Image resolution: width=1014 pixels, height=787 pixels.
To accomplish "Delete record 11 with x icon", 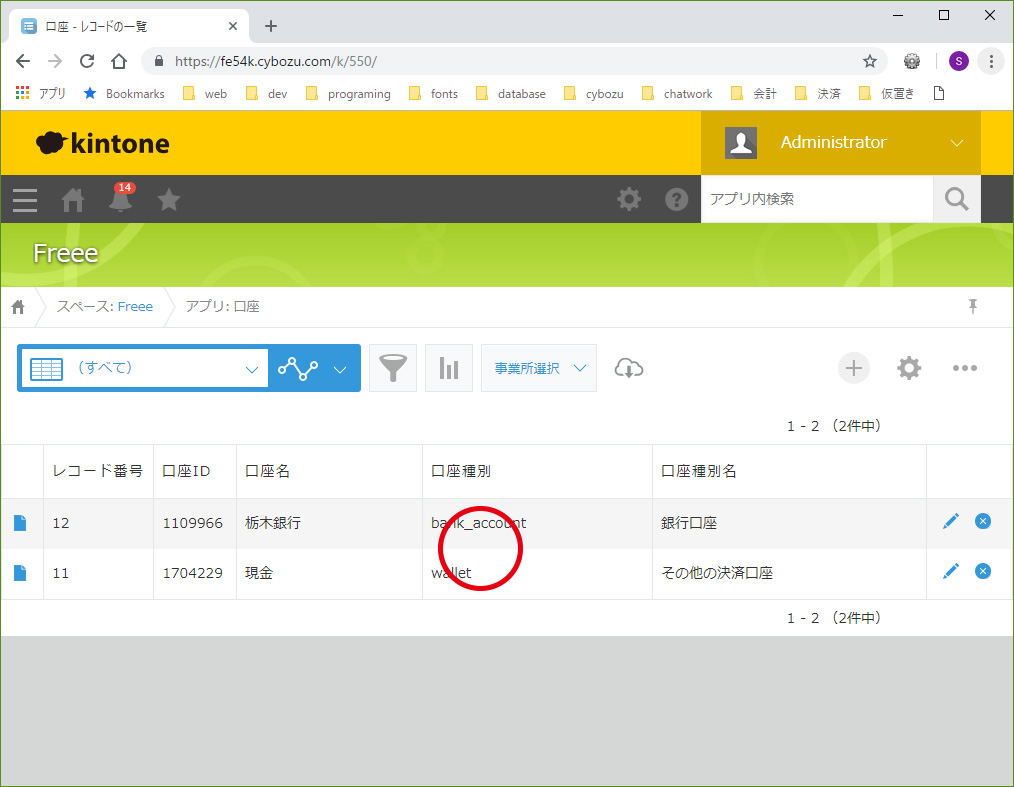I will (x=983, y=571).
